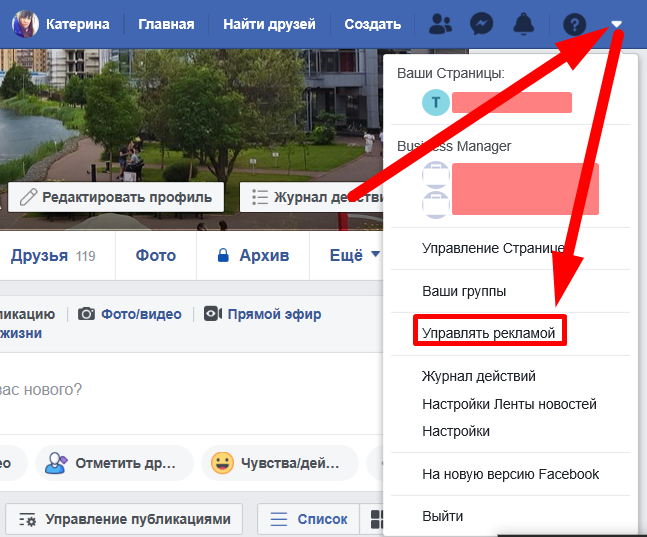Viewport: 647px width, 537px height.
Task: Switch to the Фото tab
Action: [x=156, y=255]
